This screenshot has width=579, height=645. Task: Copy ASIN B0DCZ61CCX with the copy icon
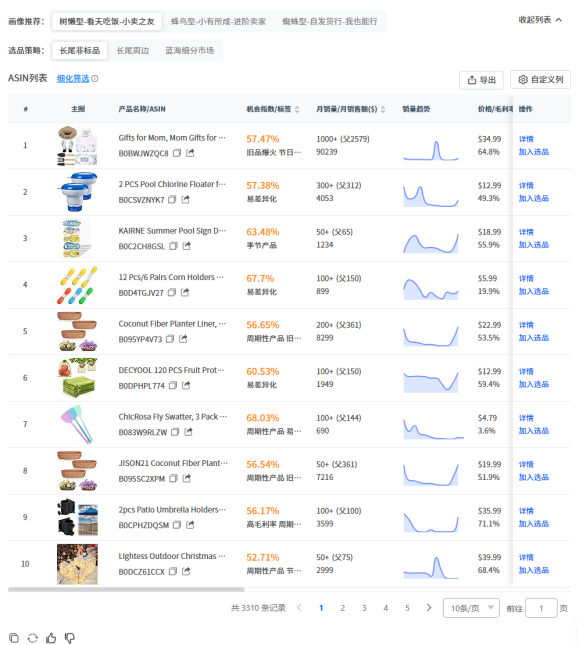pyautogui.click(x=173, y=571)
